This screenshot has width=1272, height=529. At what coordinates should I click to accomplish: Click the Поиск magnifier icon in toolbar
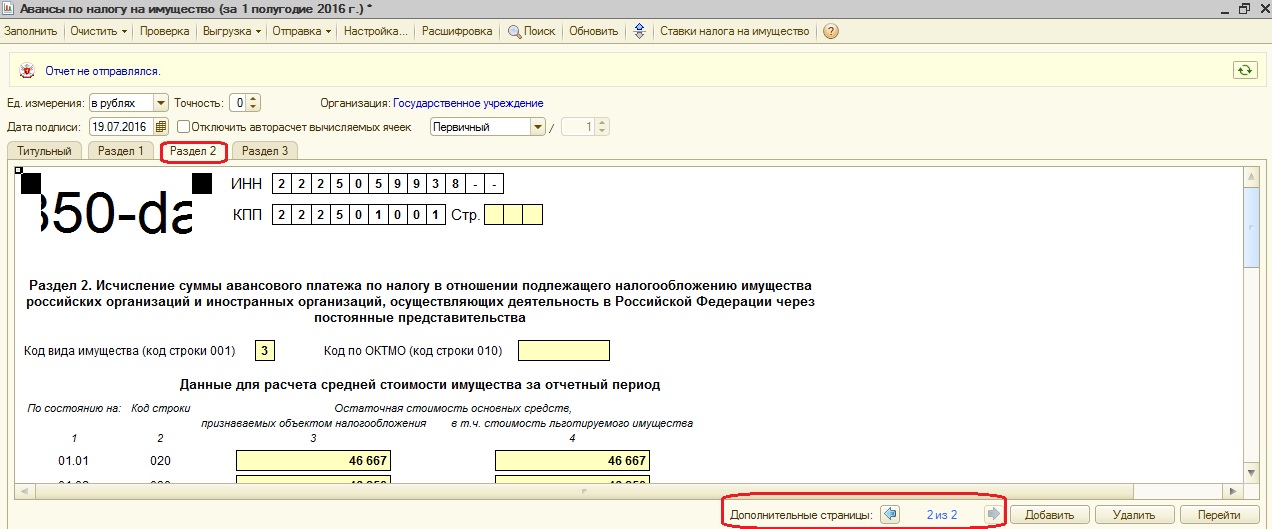pyautogui.click(x=515, y=31)
